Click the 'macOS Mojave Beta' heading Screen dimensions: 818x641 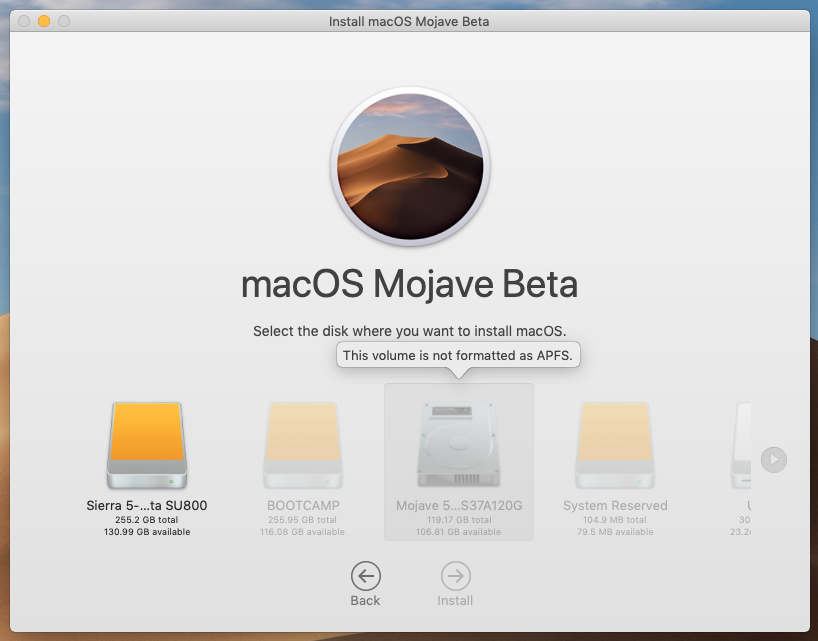pyautogui.click(x=410, y=284)
